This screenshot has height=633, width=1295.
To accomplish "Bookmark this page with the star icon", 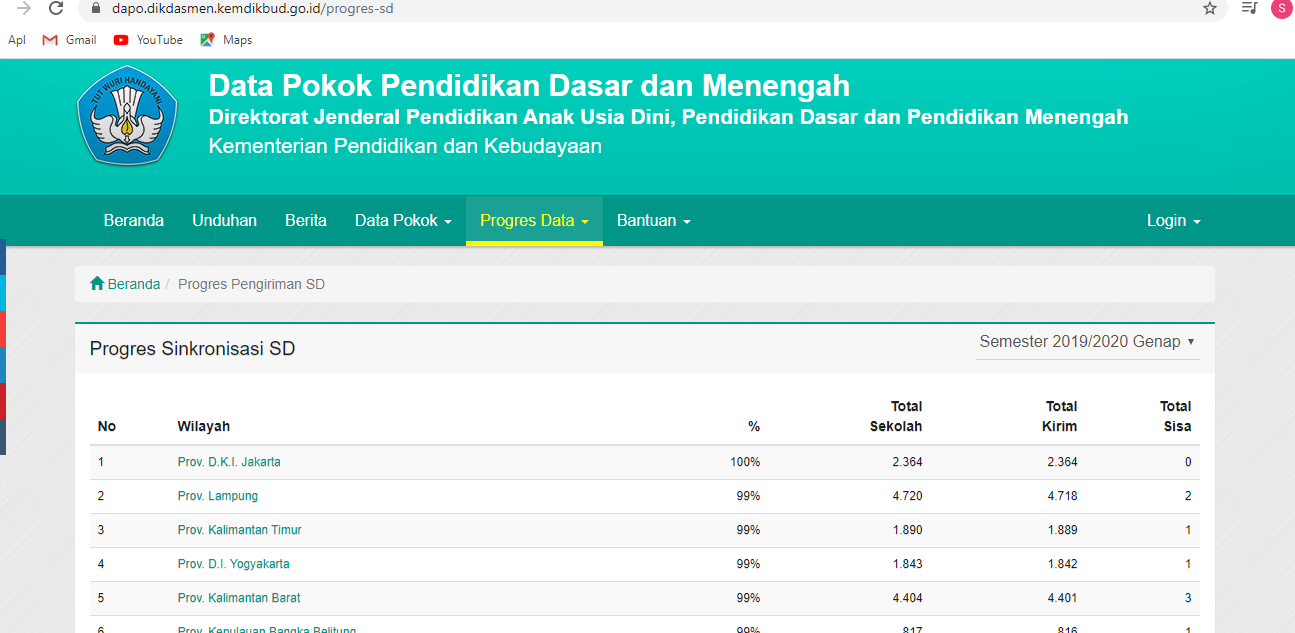I will coord(1209,9).
